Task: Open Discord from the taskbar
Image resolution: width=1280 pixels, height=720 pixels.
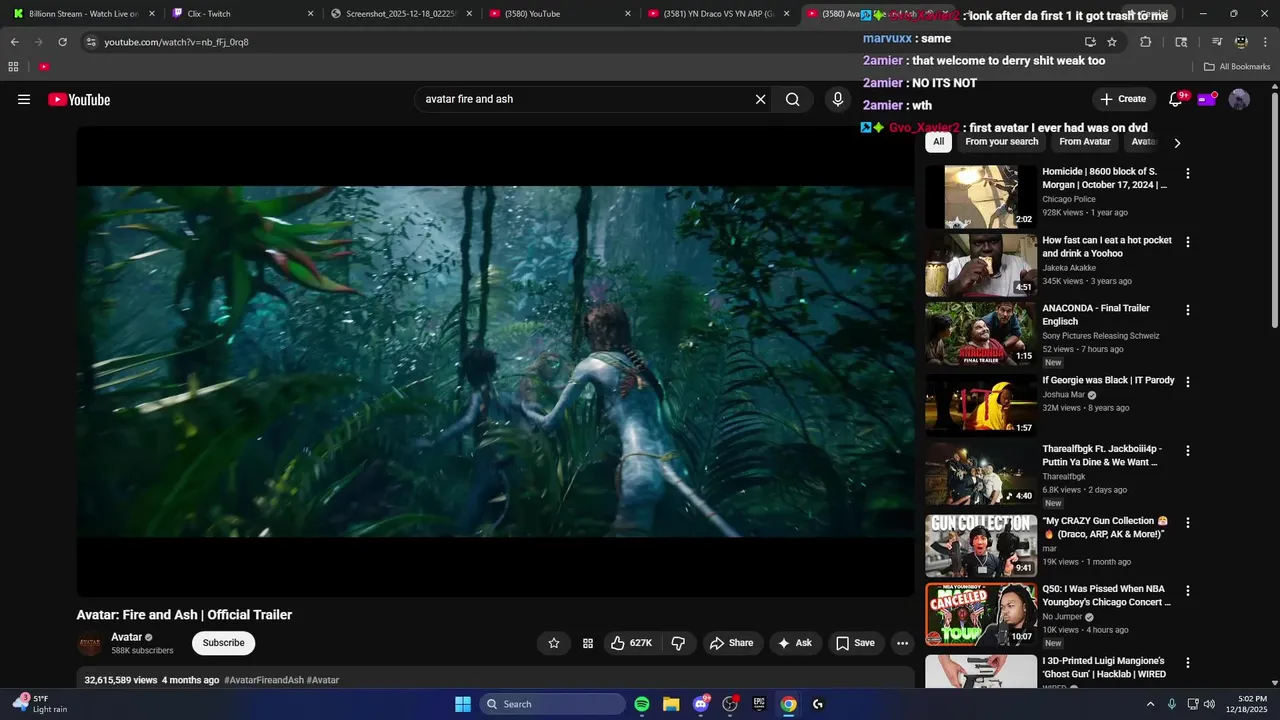Action: [x=701, y=704]
